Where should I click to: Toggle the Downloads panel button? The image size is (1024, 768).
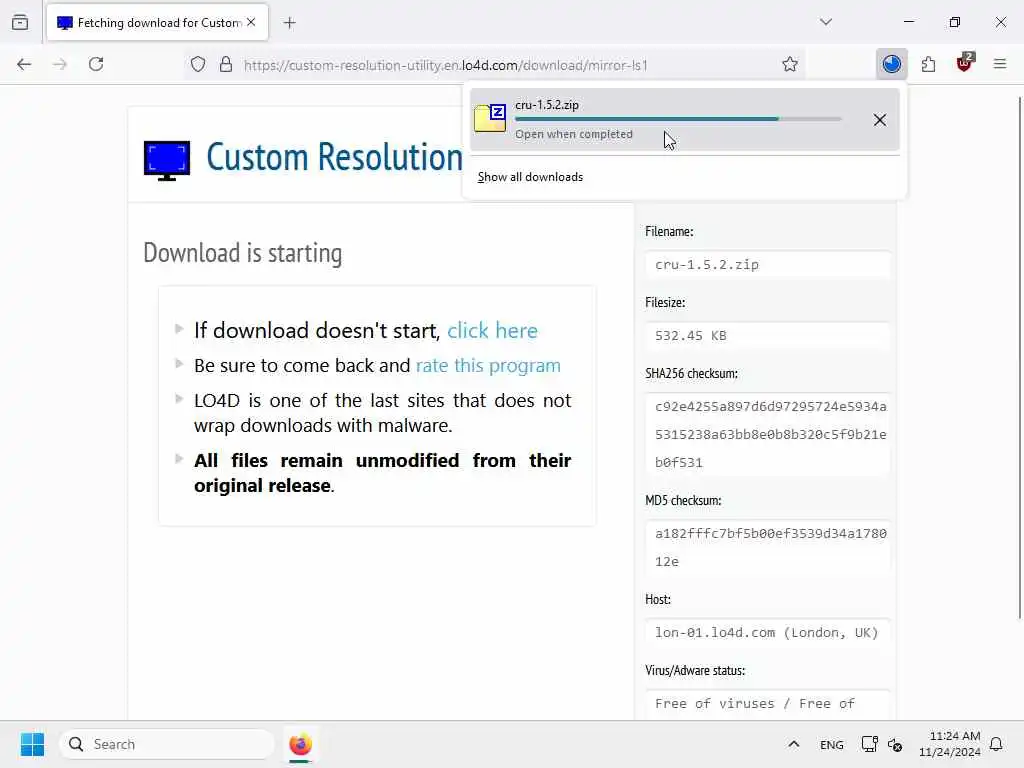[891, 64]
